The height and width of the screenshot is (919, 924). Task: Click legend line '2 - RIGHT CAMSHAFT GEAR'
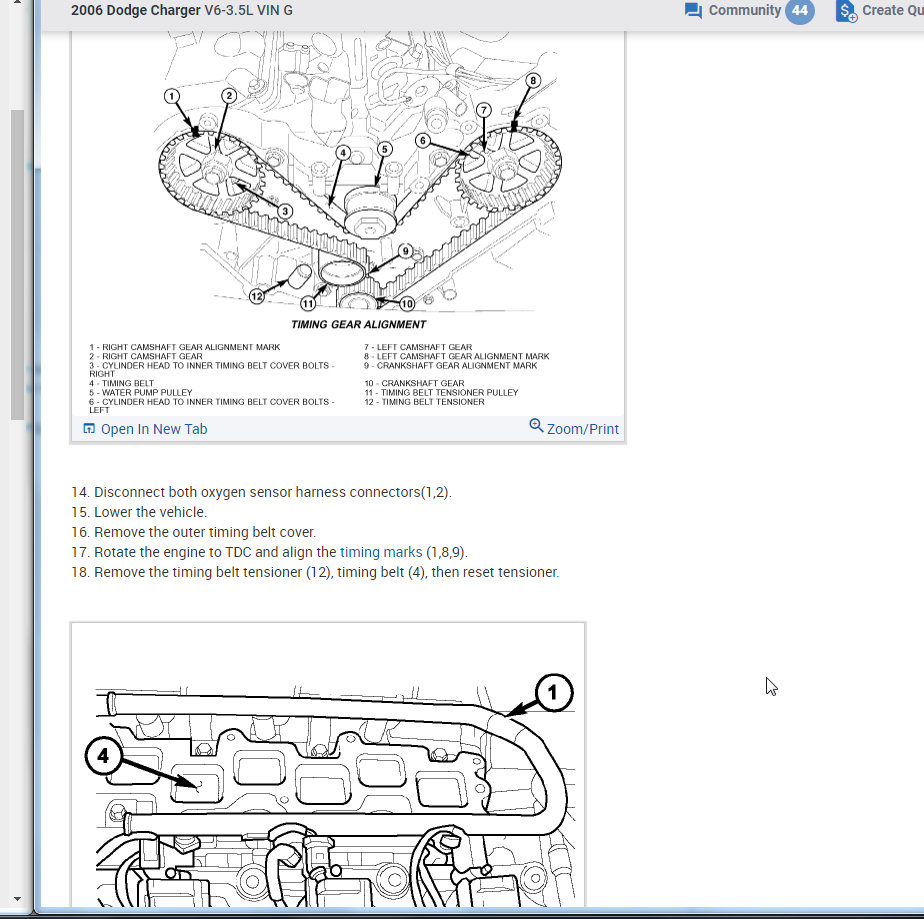146,356
